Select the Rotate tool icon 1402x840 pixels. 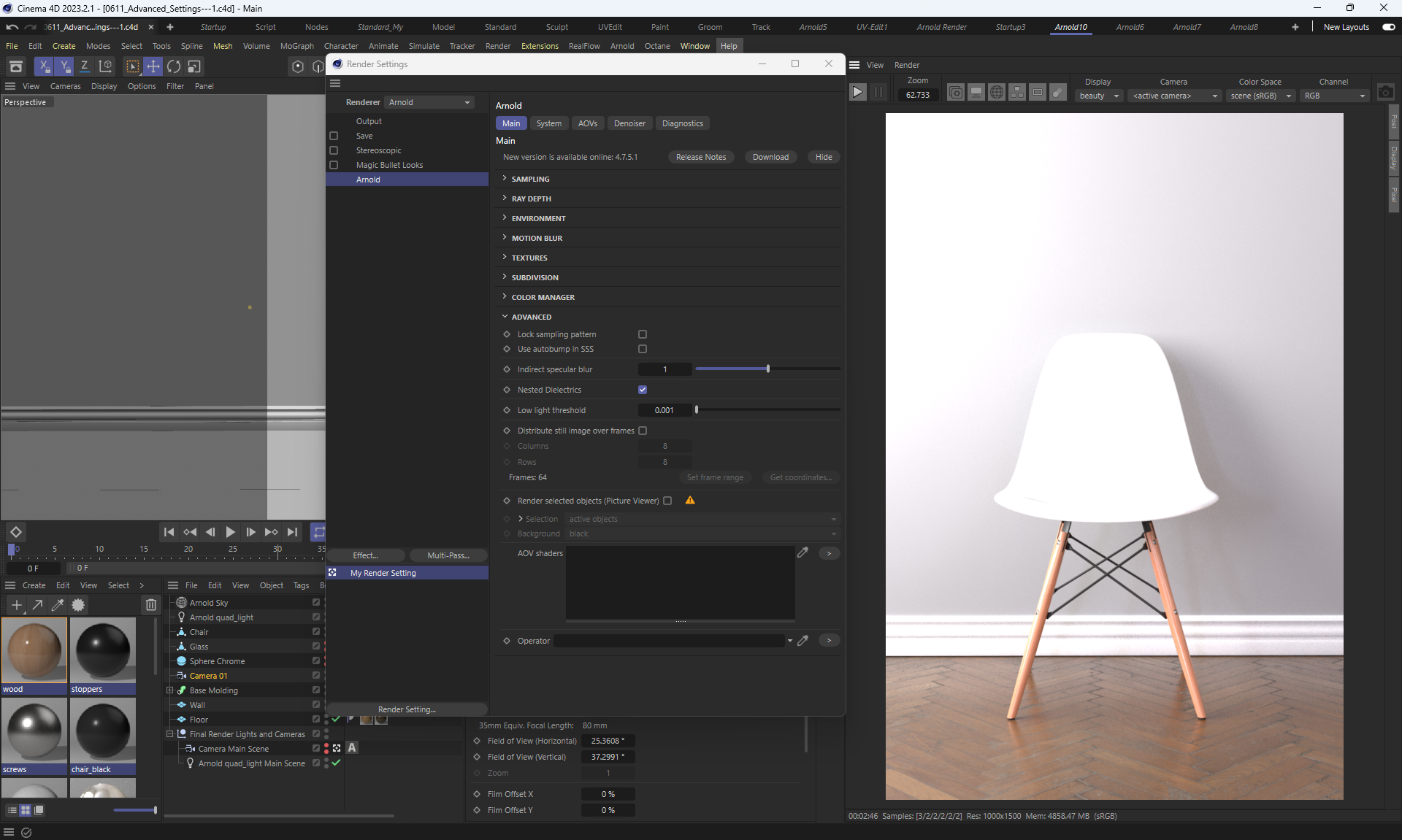(174, 66)
